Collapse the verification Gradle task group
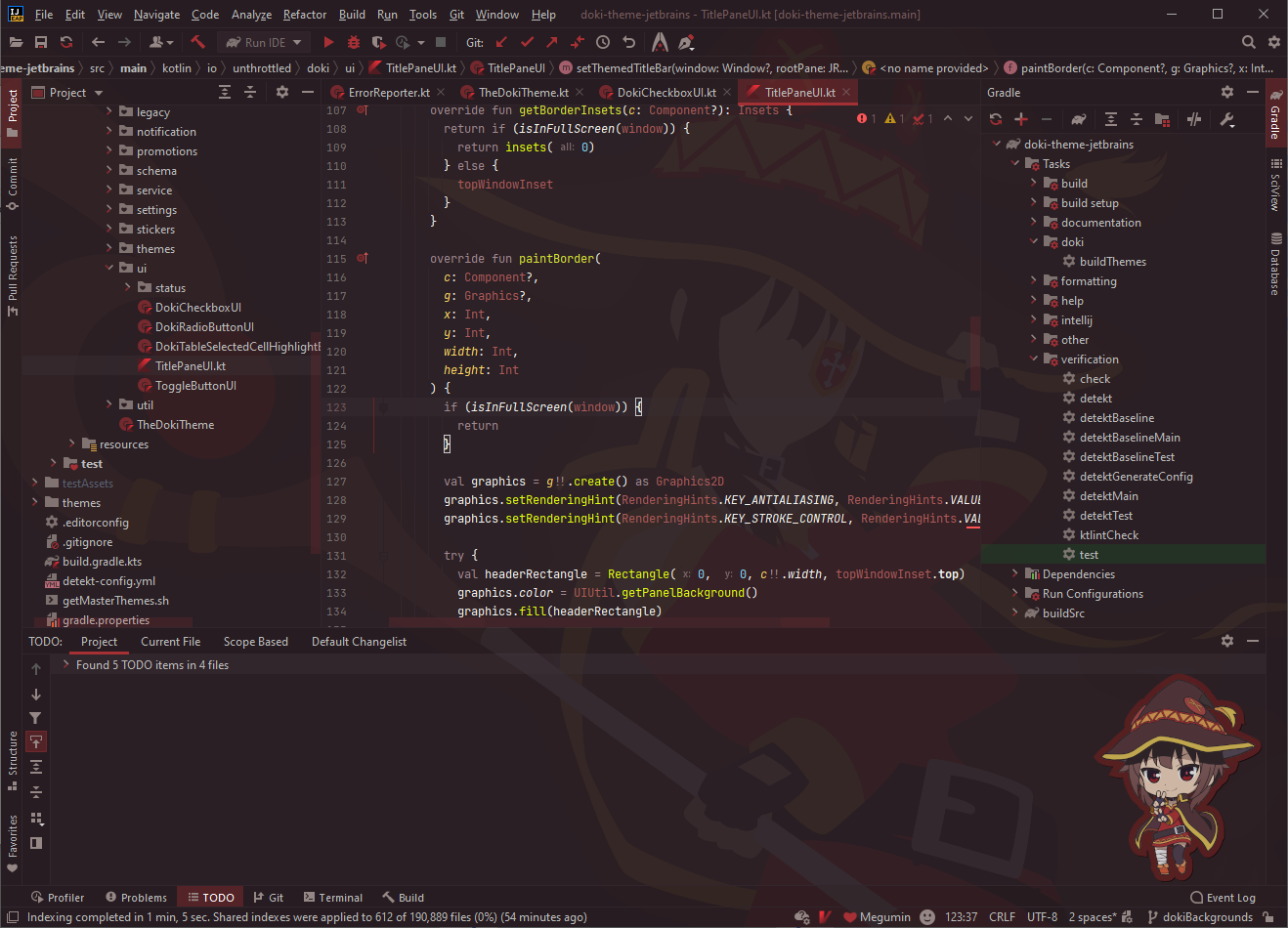This screenshot has height=928, width=1288. (1034, 359)
